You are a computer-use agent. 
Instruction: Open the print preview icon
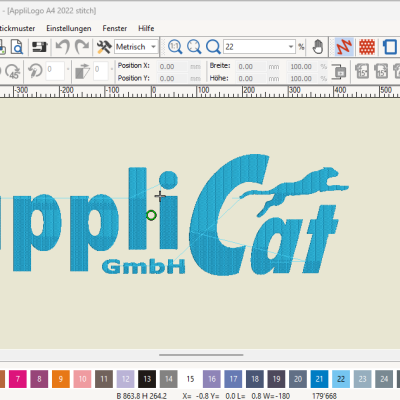[x=17, y=47]
